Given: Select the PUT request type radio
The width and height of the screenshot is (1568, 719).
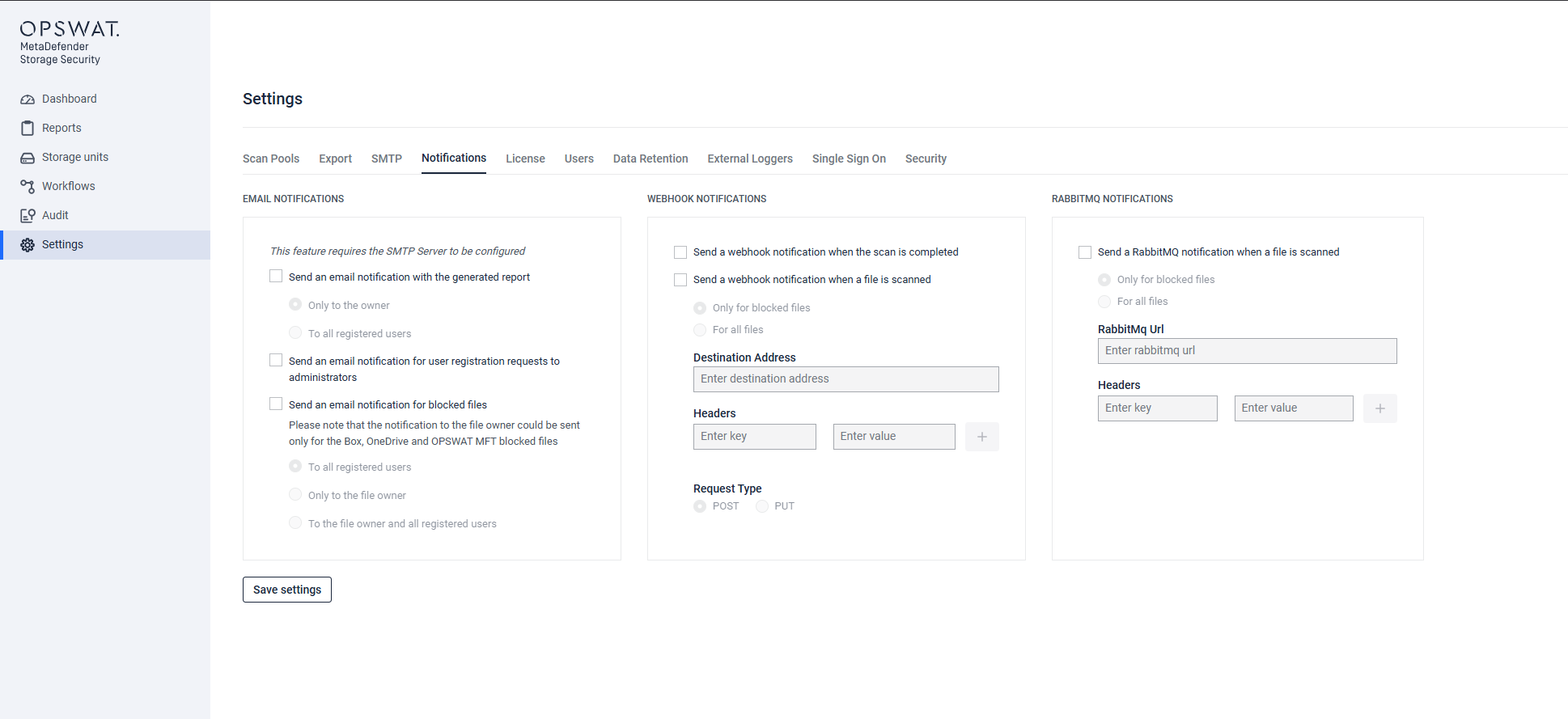Looking at the screenshot, I should tap(762, 506).
